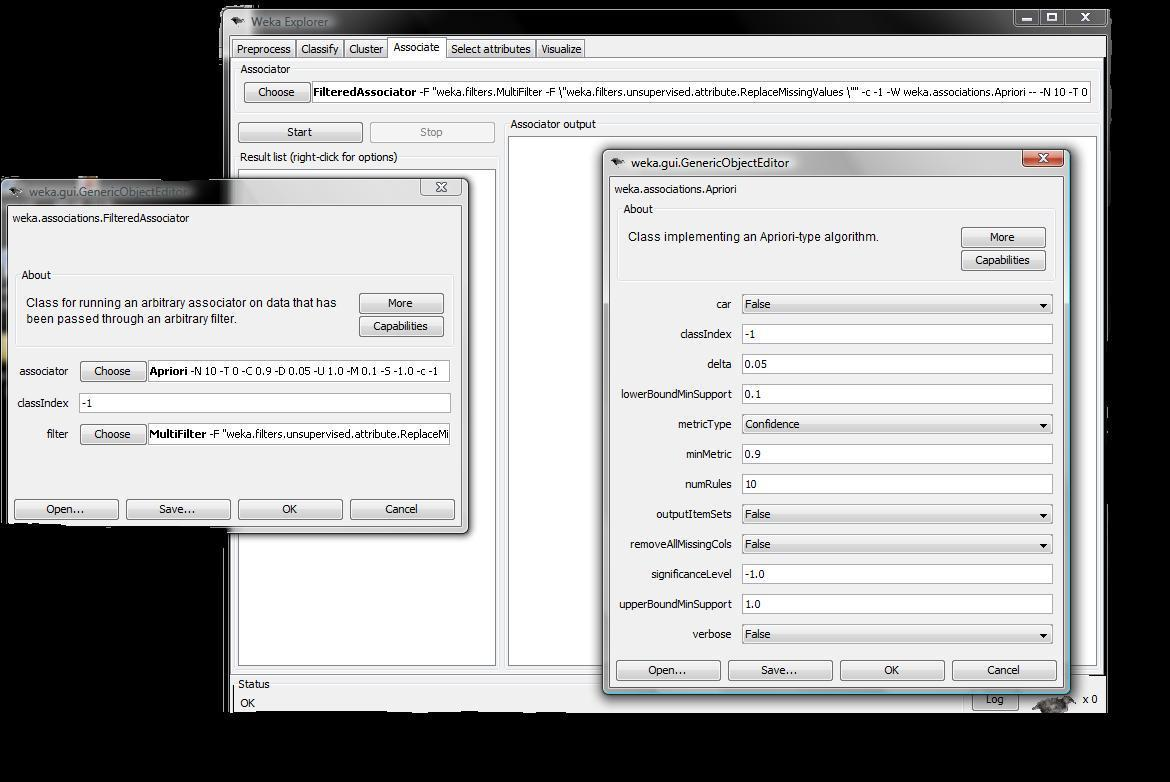Choose a different filter in FilteredAssociator editor
This screenshot has height=782, width=1170.
[x=113, y=434]
